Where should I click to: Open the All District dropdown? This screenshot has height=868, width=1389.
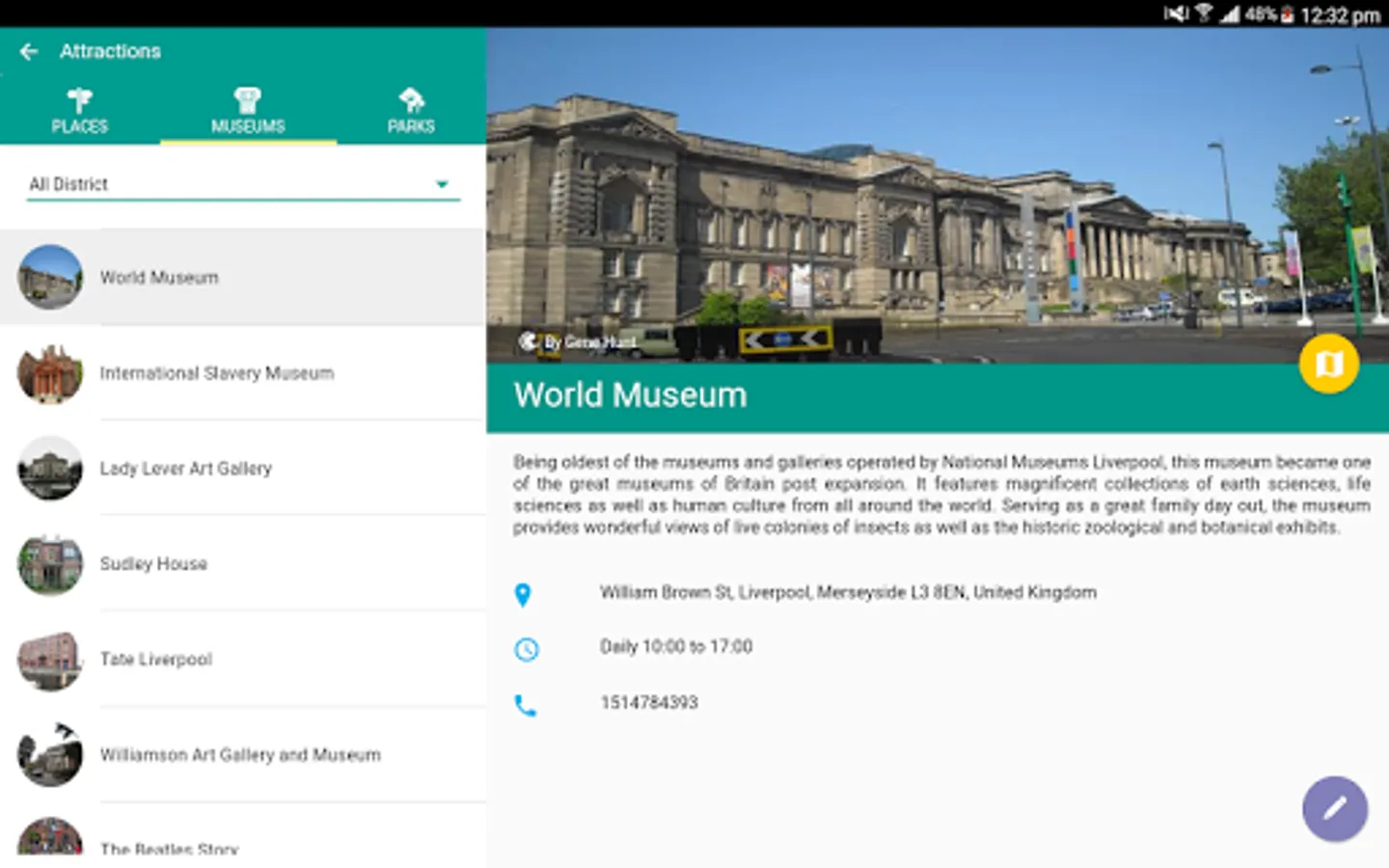coord(243,184)
